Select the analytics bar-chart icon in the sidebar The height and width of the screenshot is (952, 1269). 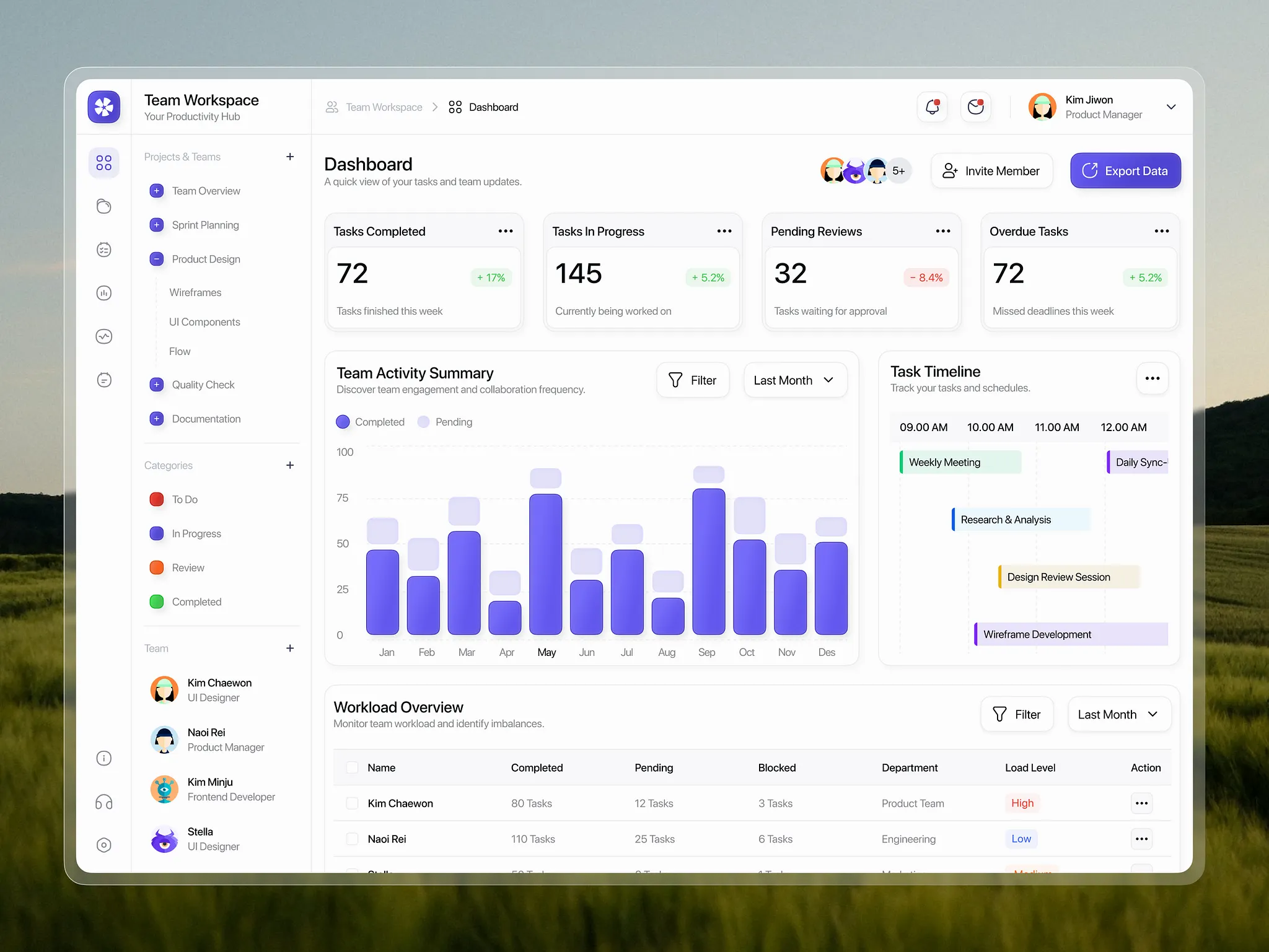pos(104,293)
